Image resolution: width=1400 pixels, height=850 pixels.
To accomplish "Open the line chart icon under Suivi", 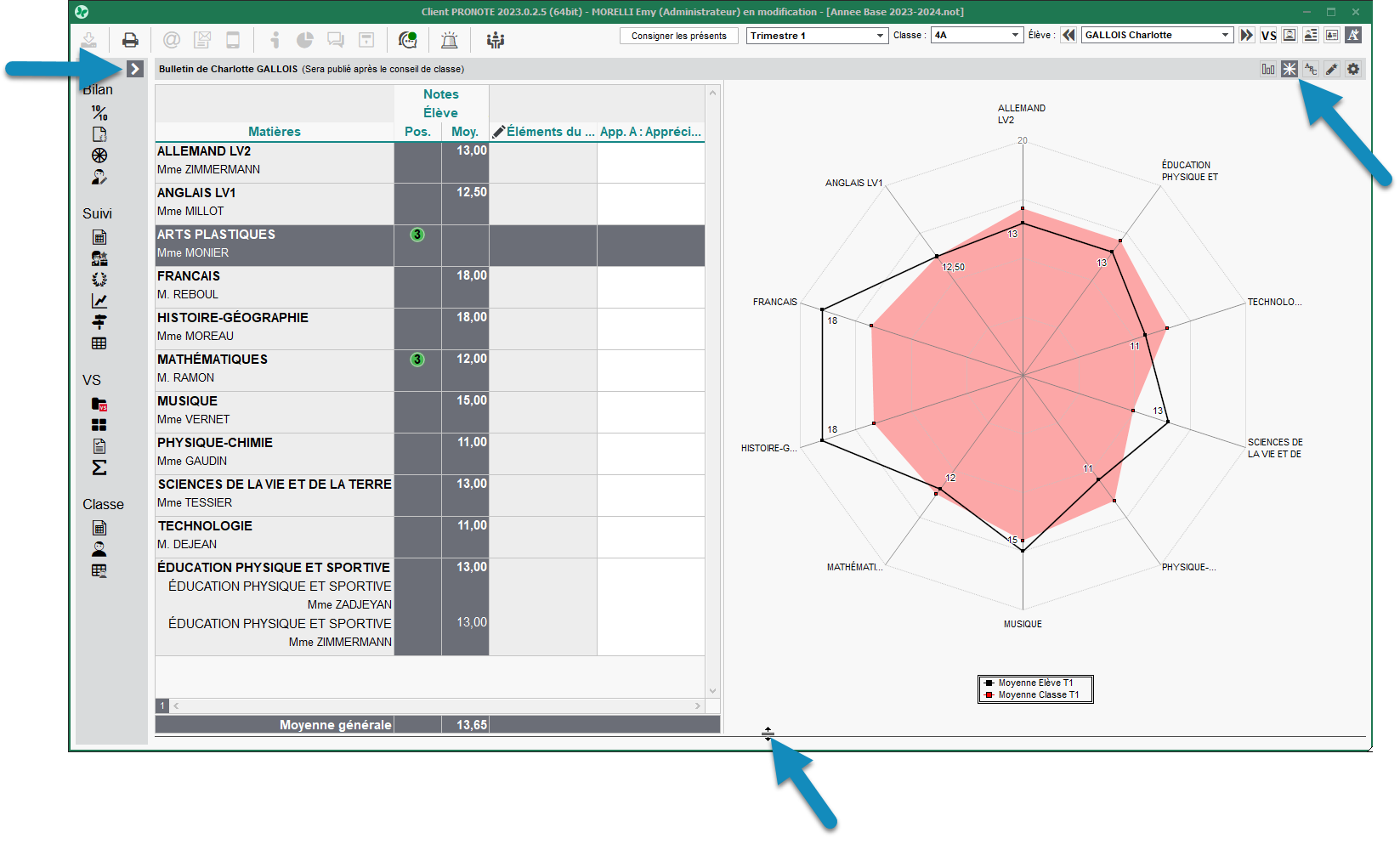I will (99, 301).
